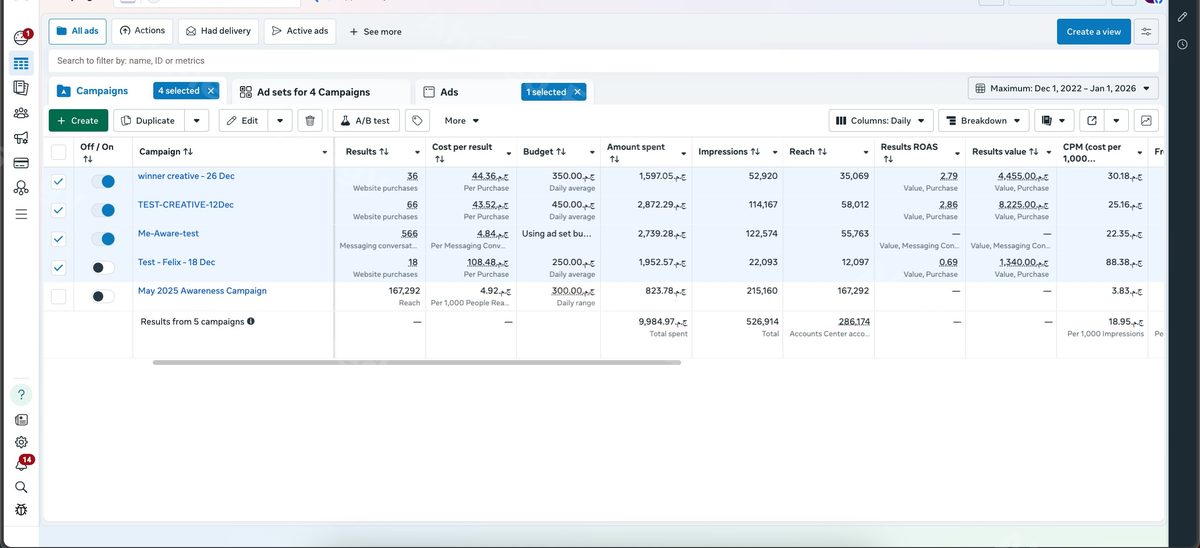Click the A/B test button
1200x548 pixels.
(x=366, y=121)
